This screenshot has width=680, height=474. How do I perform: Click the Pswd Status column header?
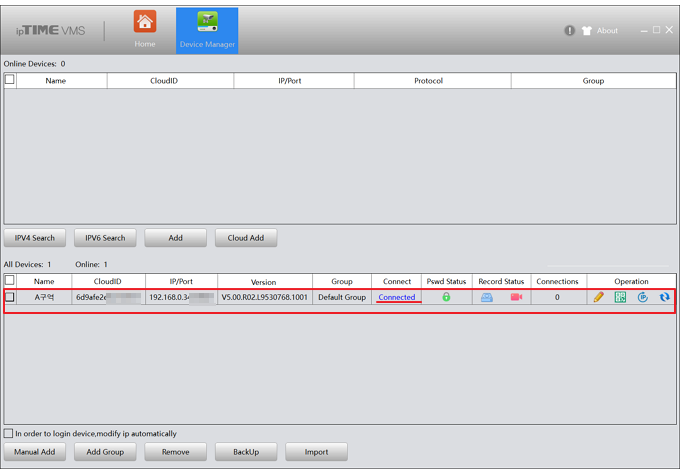446,281
